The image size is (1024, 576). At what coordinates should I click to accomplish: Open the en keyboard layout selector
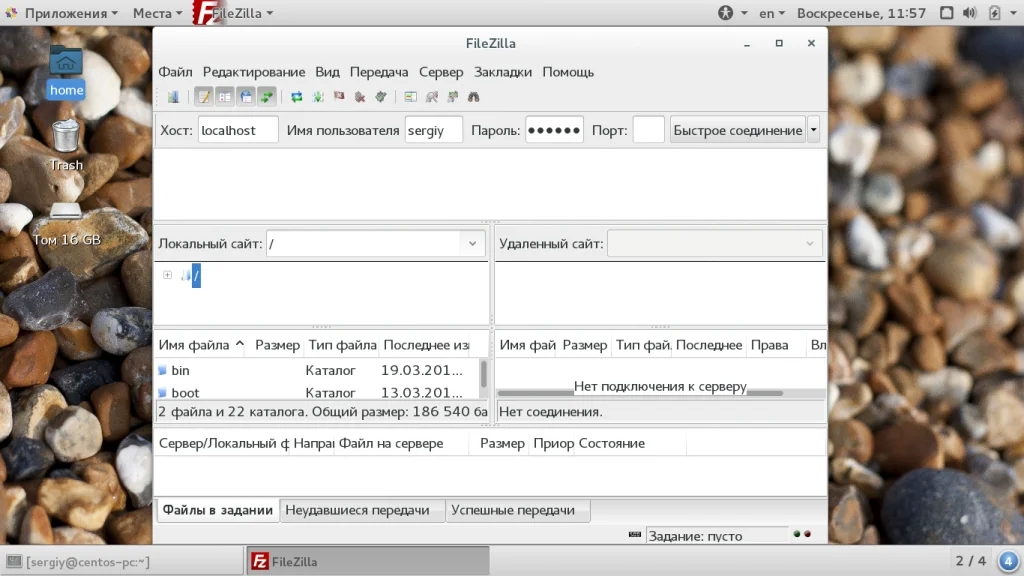[x=772, y=13]
